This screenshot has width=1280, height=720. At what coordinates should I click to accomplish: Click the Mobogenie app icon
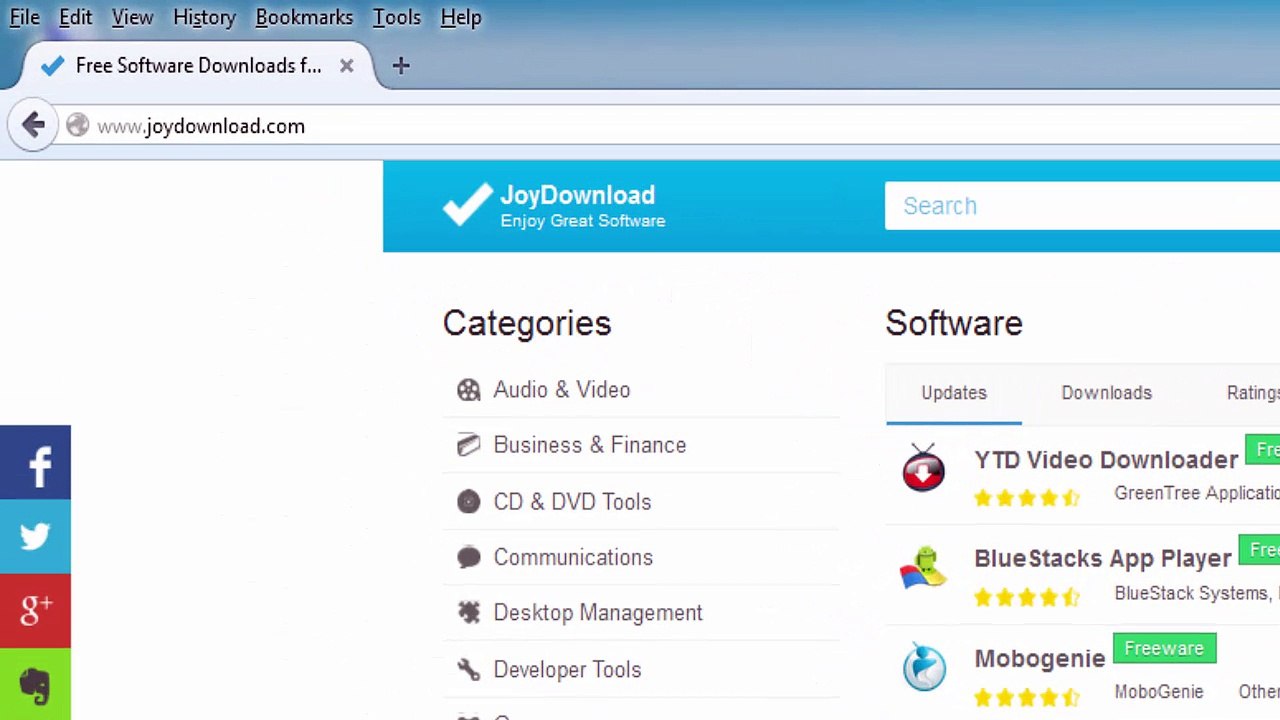coord(924,667)
